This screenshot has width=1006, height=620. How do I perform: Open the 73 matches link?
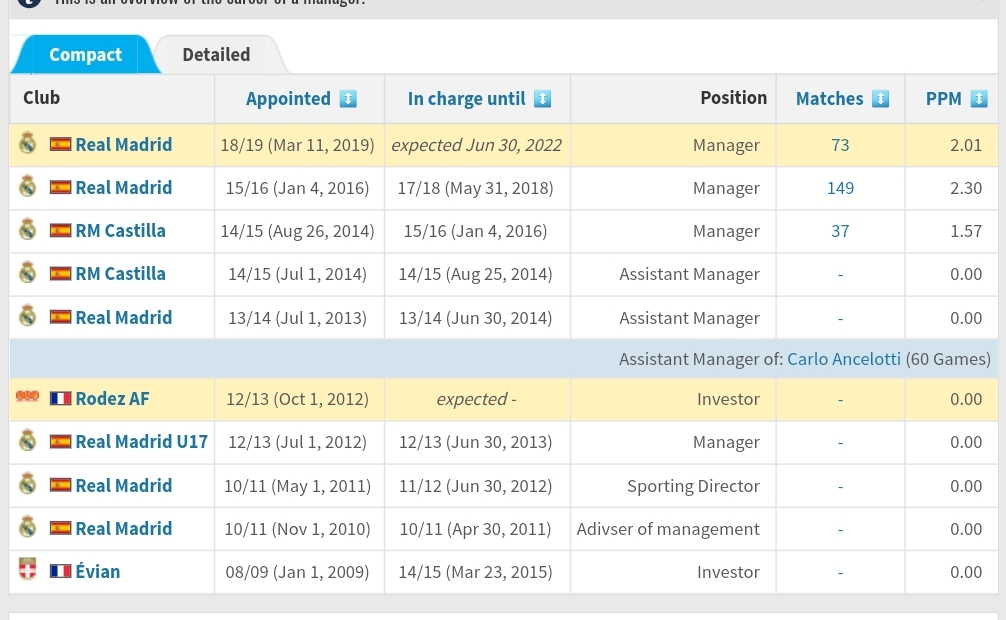(x=840, y=145)
